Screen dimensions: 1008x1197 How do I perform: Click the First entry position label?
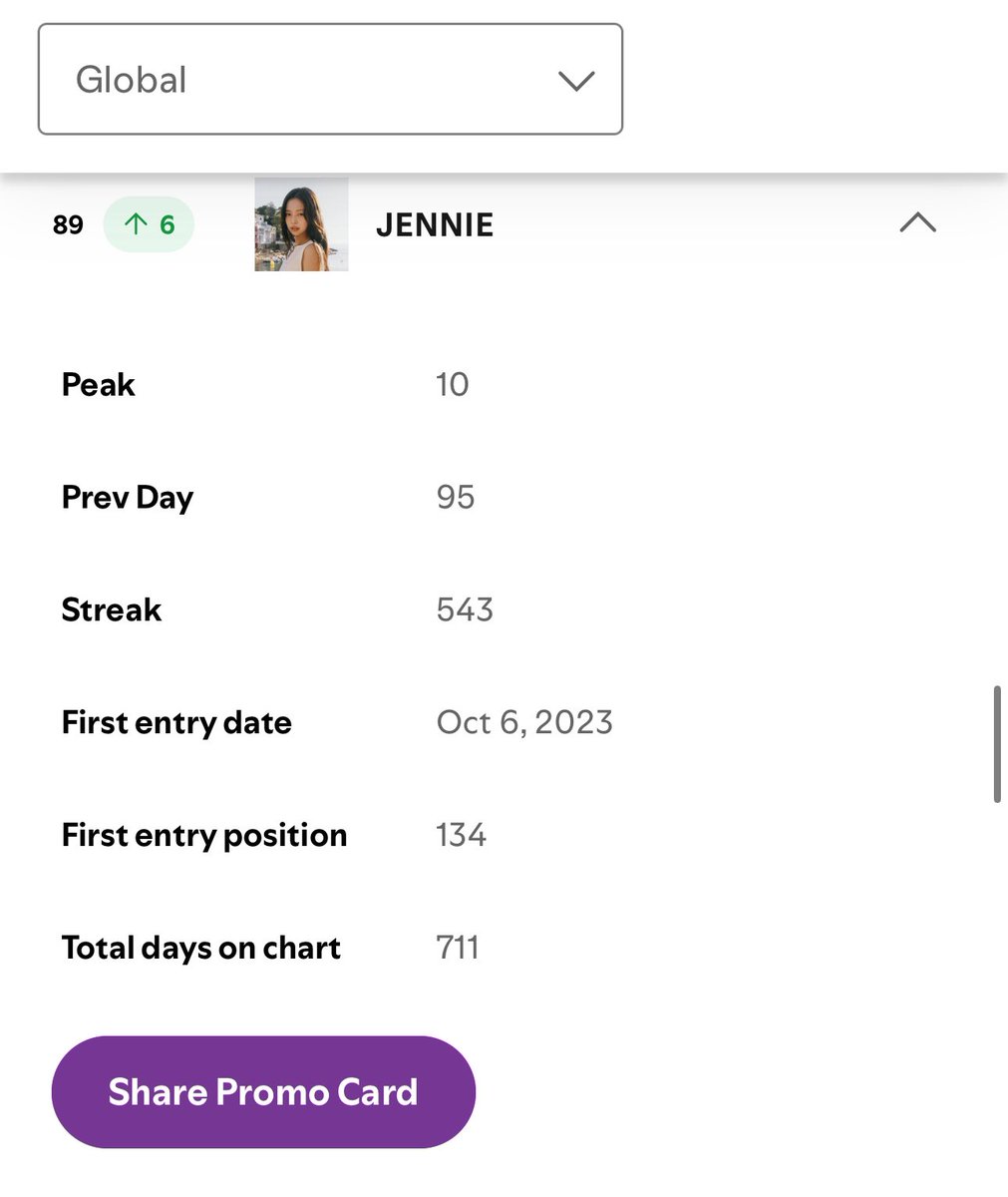pos(204,835)
